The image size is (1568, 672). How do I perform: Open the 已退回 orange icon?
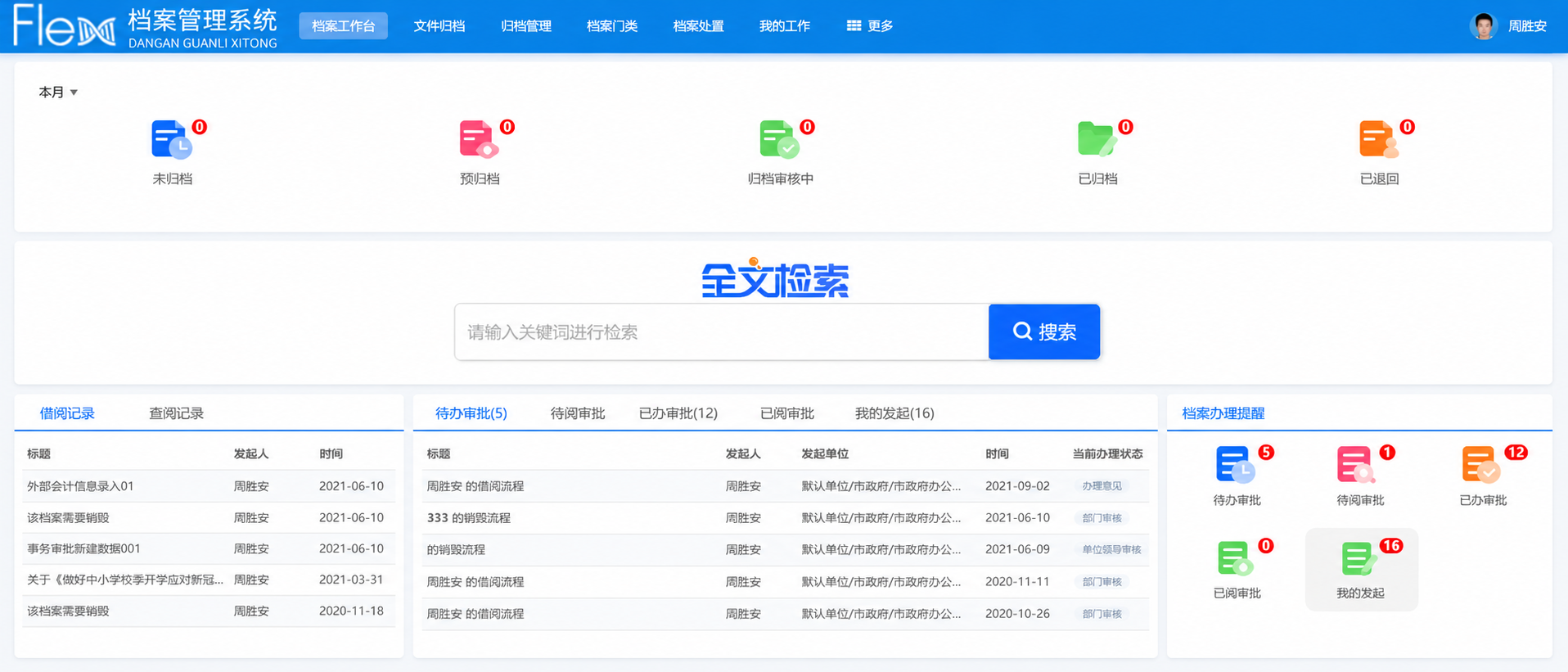pyautogui.click(x=1379, y=139)
